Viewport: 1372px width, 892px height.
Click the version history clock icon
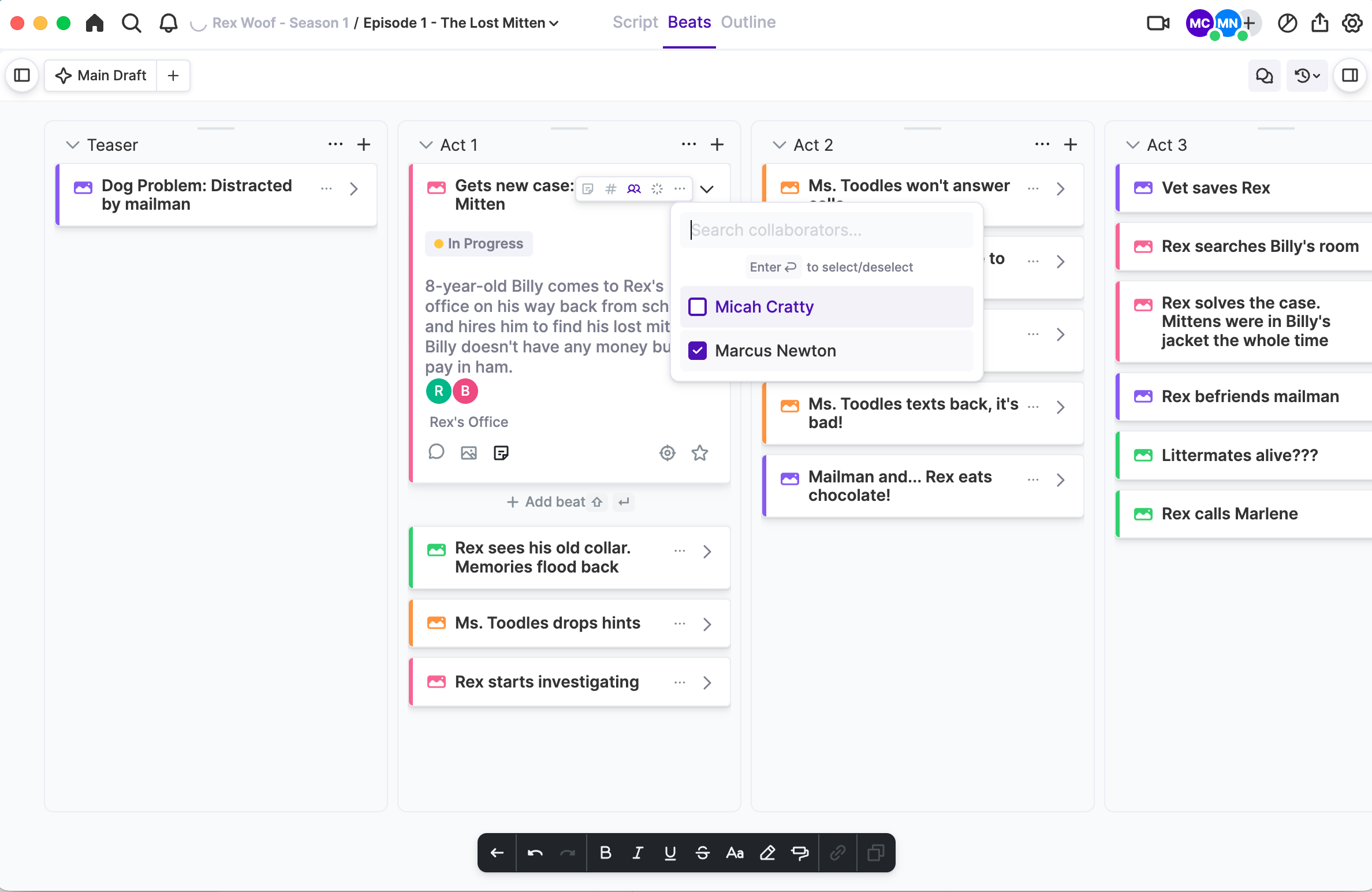[x=1307, y=76]
